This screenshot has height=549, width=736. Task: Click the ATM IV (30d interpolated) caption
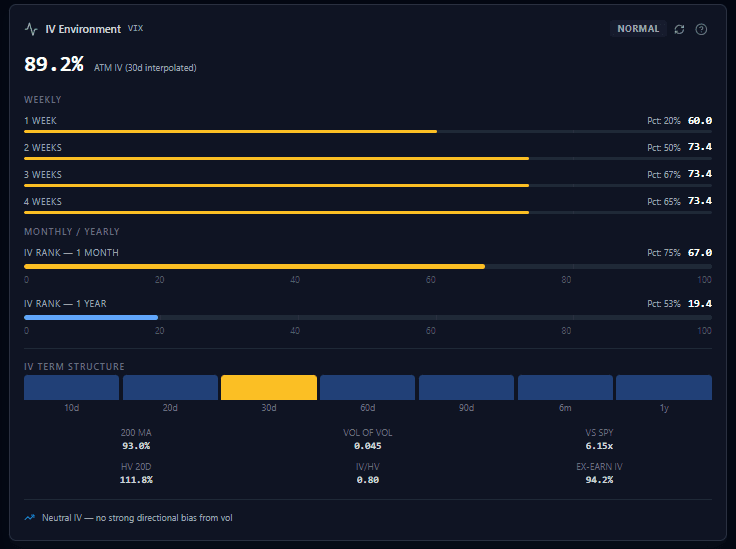coord(145,68)
